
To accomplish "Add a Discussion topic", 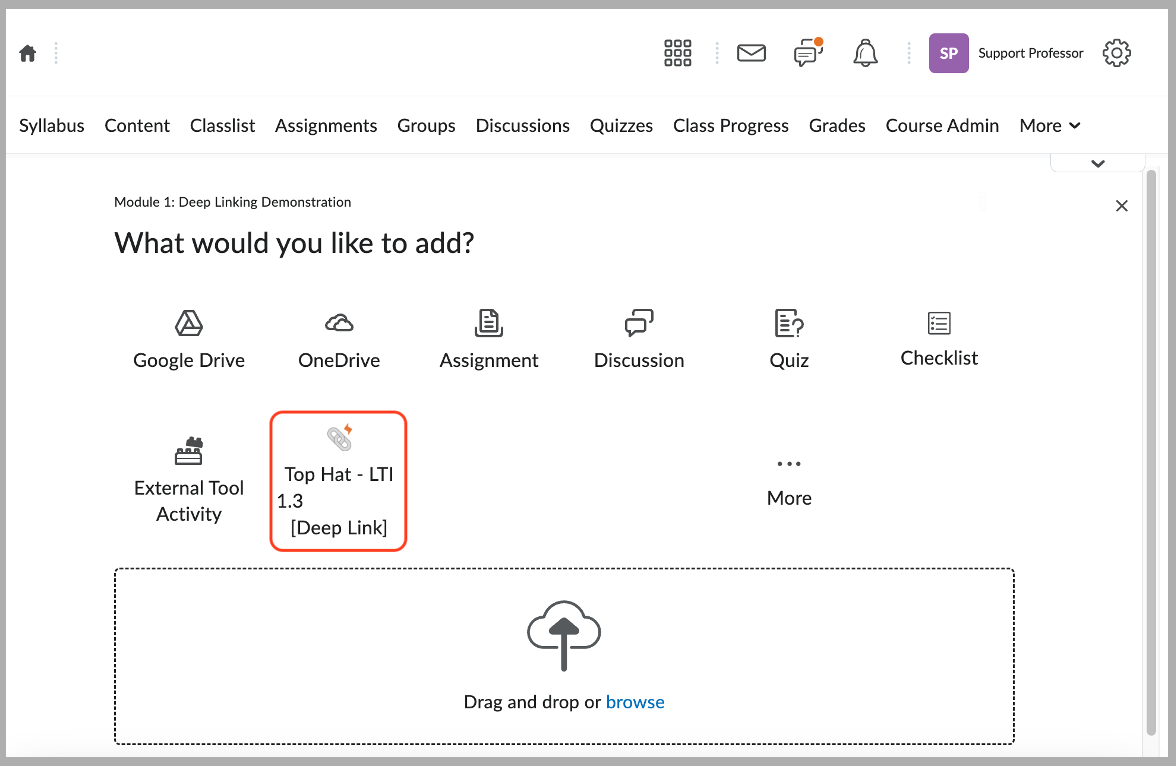I will [x=639, y=338].
